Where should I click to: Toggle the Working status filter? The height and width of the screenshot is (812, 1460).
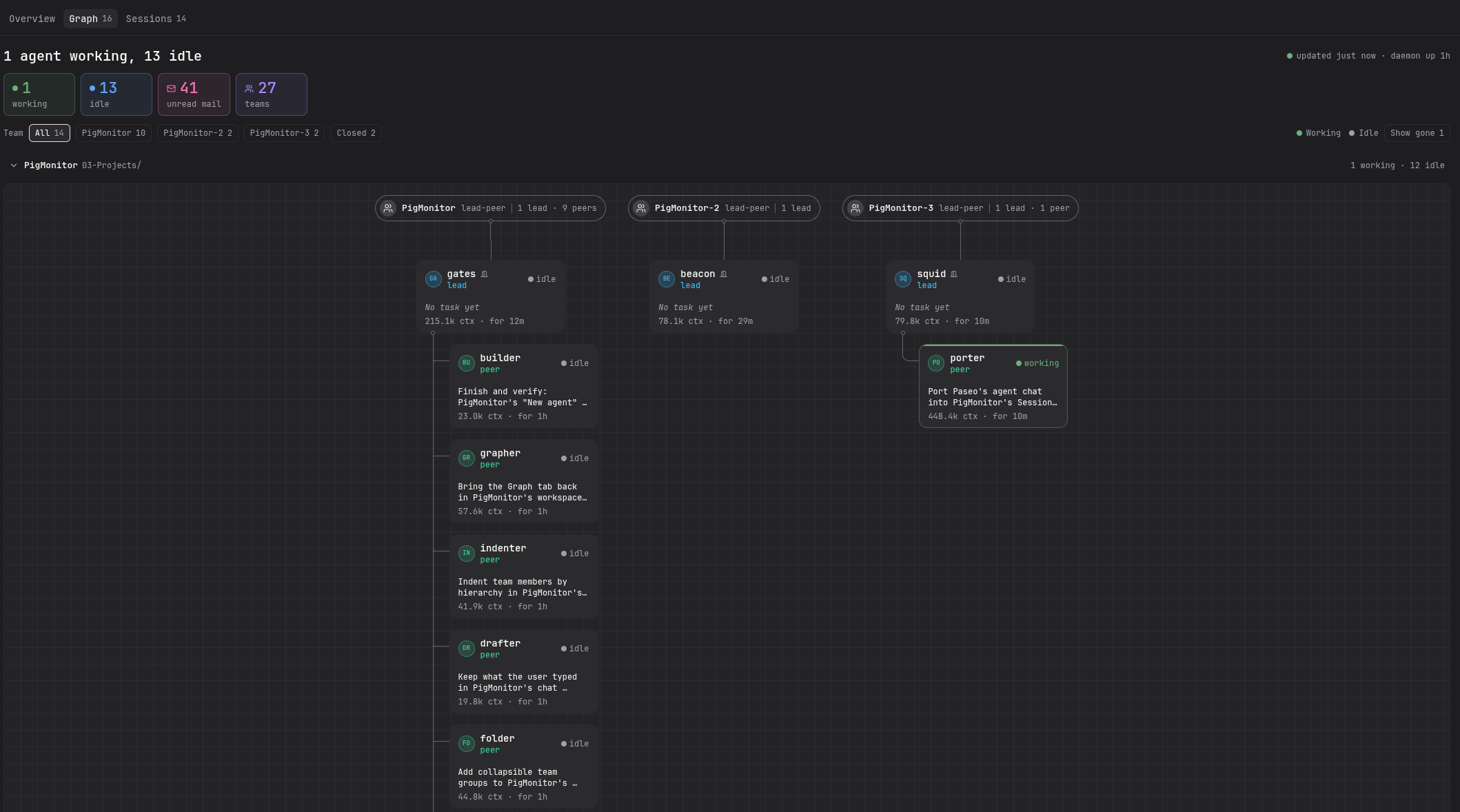coord(1318,133)
